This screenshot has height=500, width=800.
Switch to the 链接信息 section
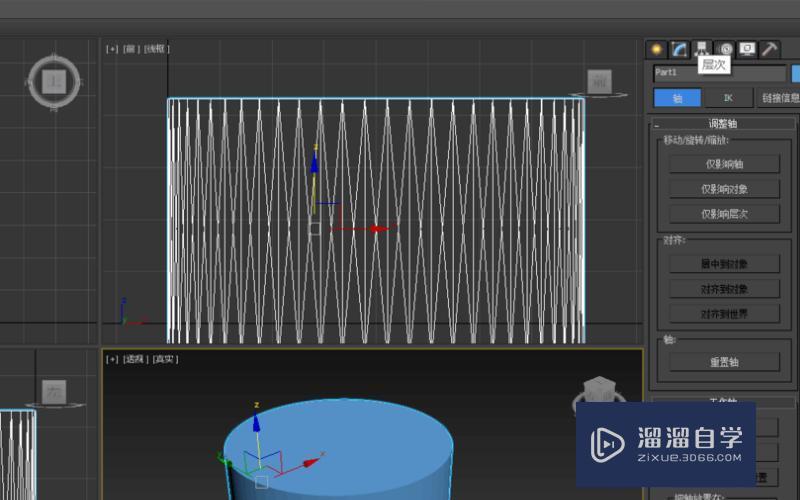778,98
